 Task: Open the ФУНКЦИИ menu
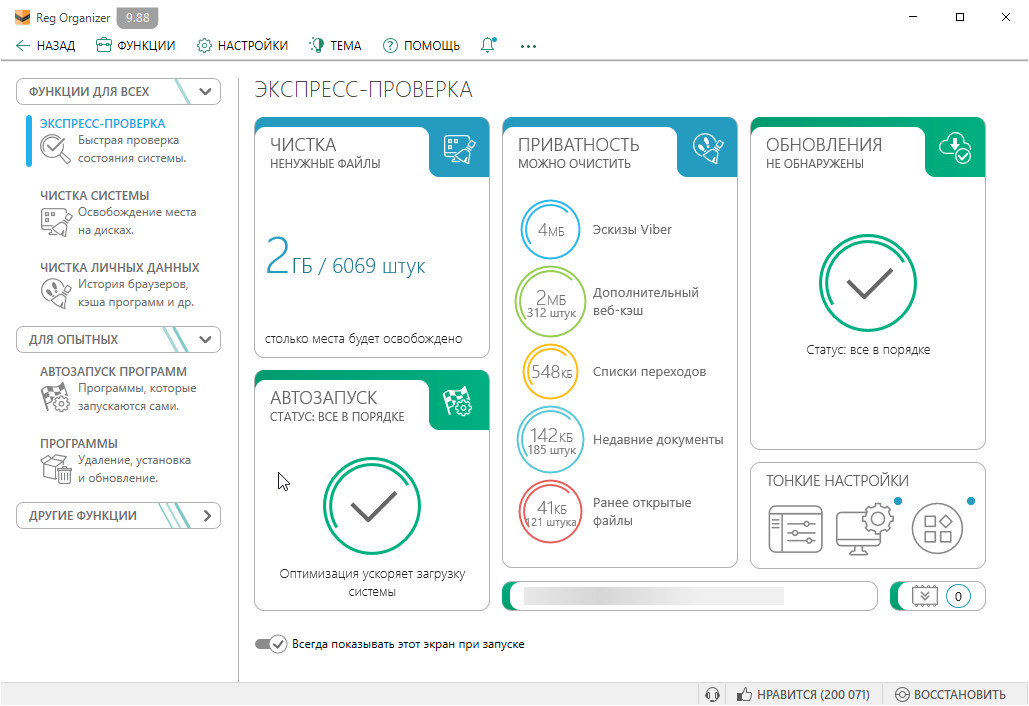[x=135, y=45]
